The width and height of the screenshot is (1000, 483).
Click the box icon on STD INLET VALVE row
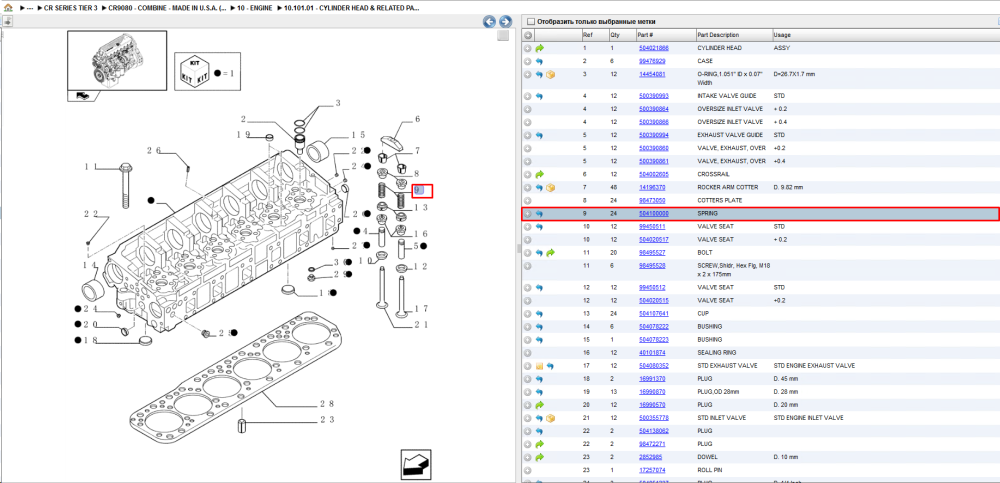point(550,418)
